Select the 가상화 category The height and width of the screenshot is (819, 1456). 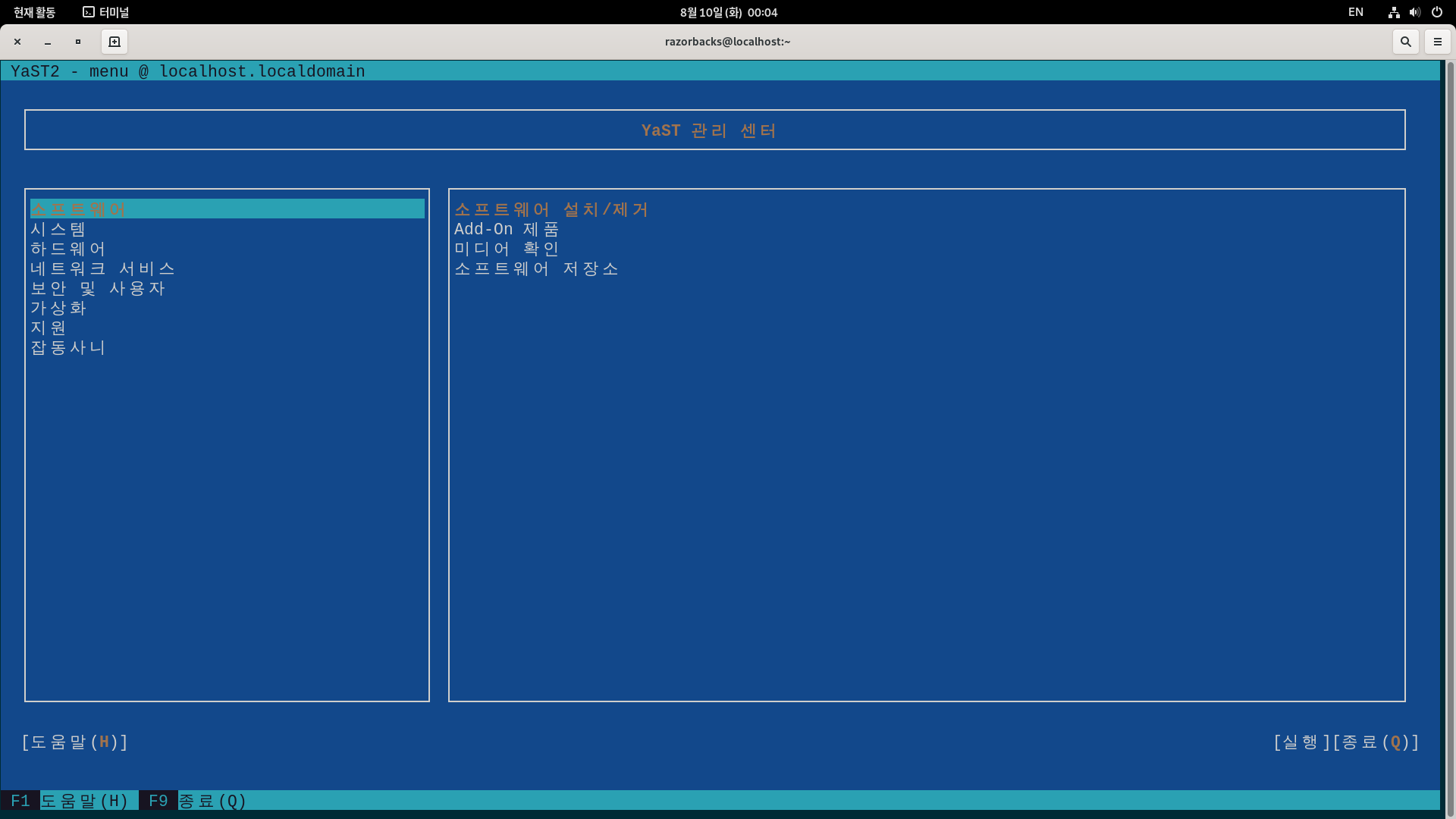click(58, 308)
